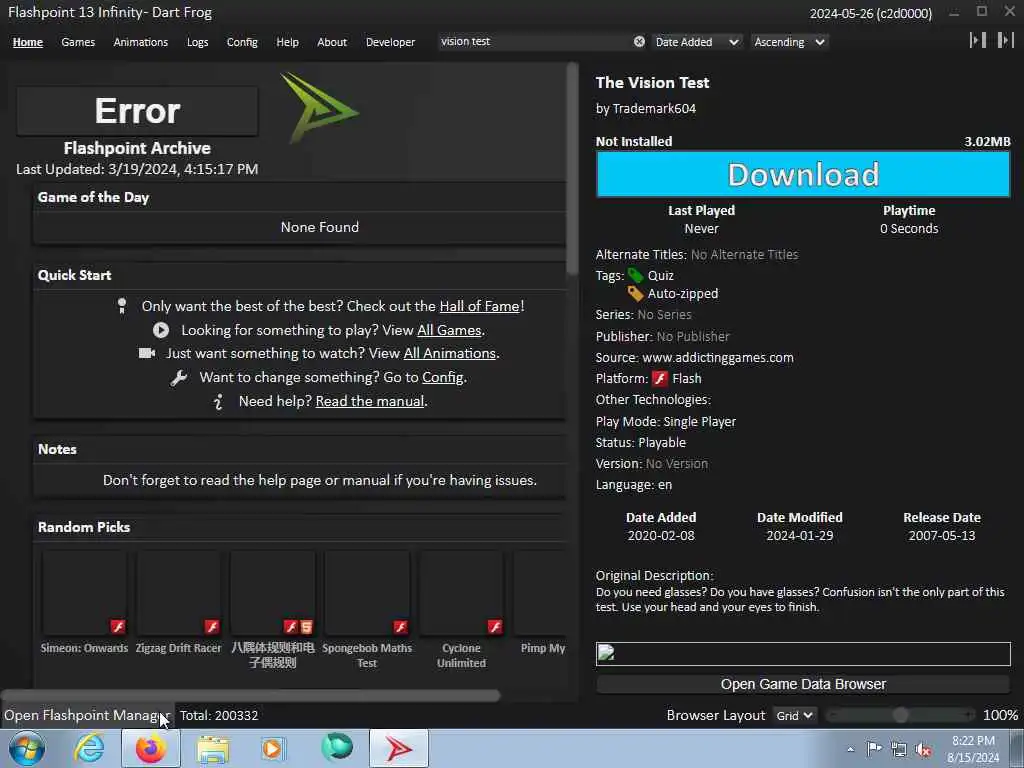Open the Windows Start menu
Viewport: 1024px width, 768px height.
click(27, 748)
